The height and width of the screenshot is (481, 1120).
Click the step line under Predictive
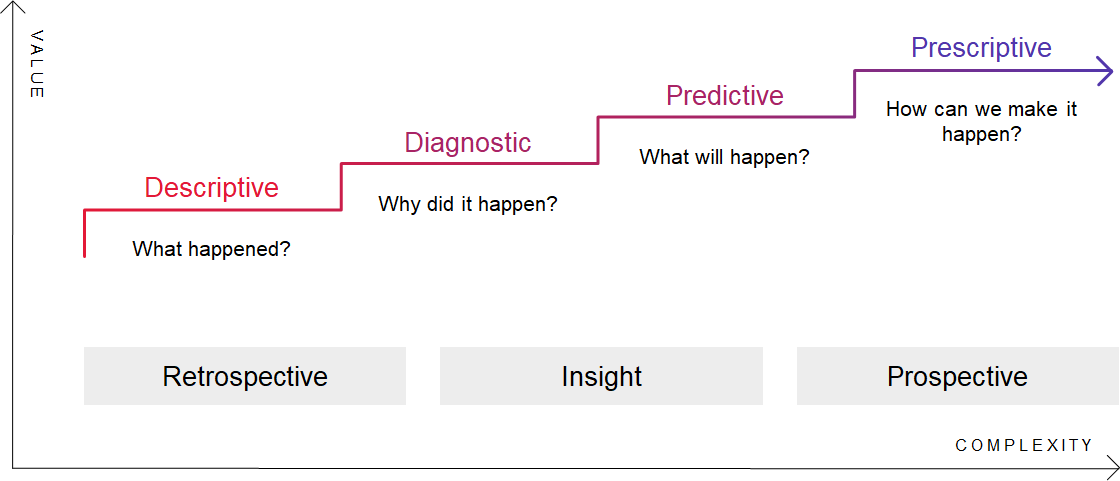point(725,118)
